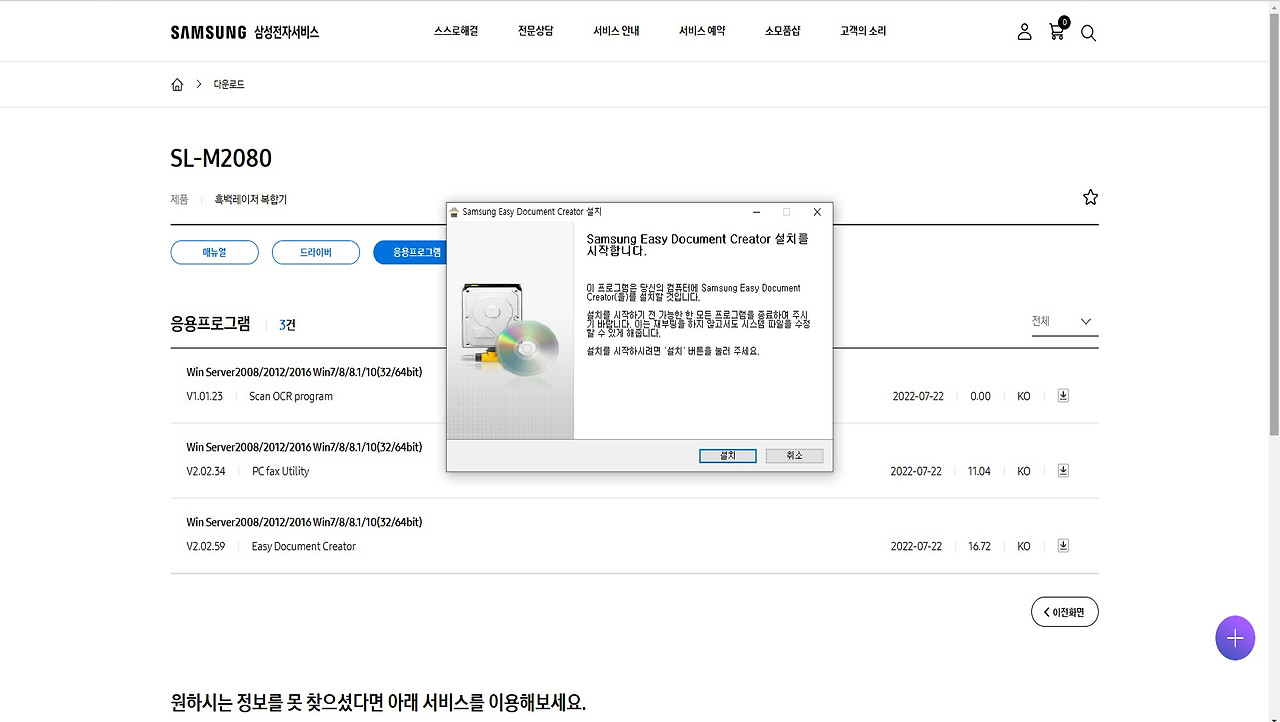View the shopping cart icon

pyautogui.click(x=1056, y=31)
